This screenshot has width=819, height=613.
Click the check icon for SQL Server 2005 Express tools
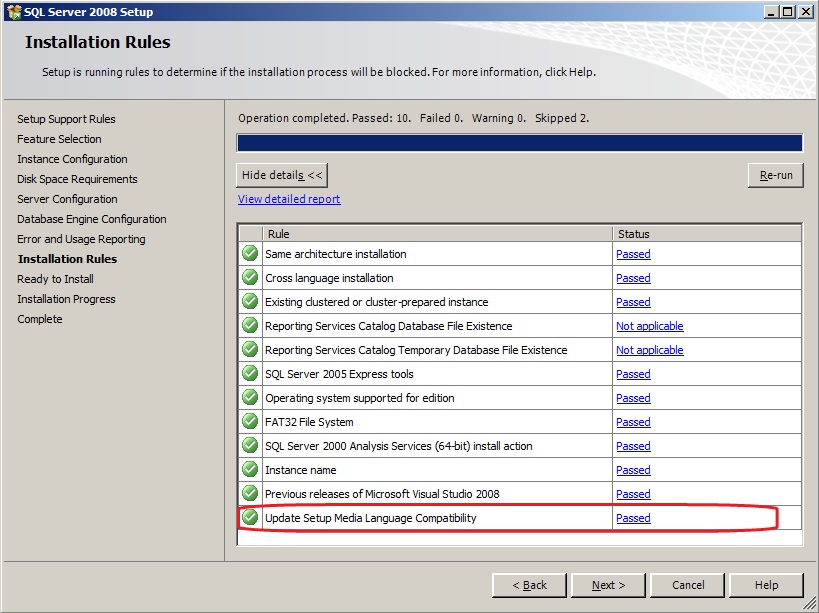[x=250, y=374]
